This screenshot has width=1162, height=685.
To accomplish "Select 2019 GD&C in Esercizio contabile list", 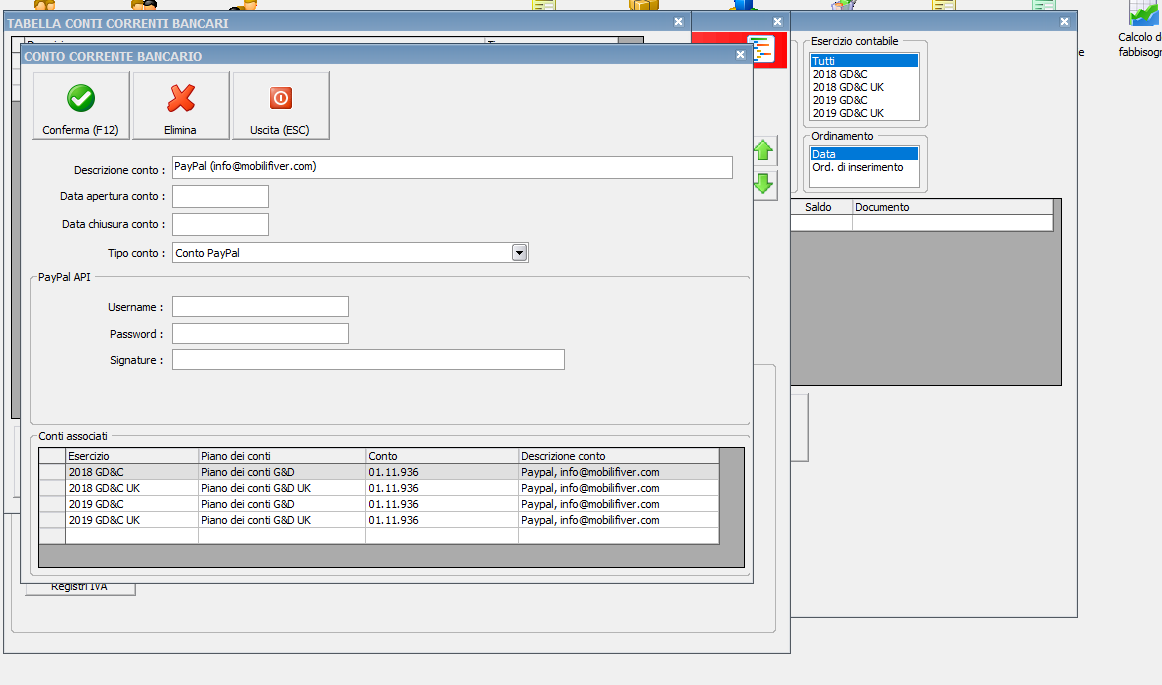I will [x=864, y=100].
